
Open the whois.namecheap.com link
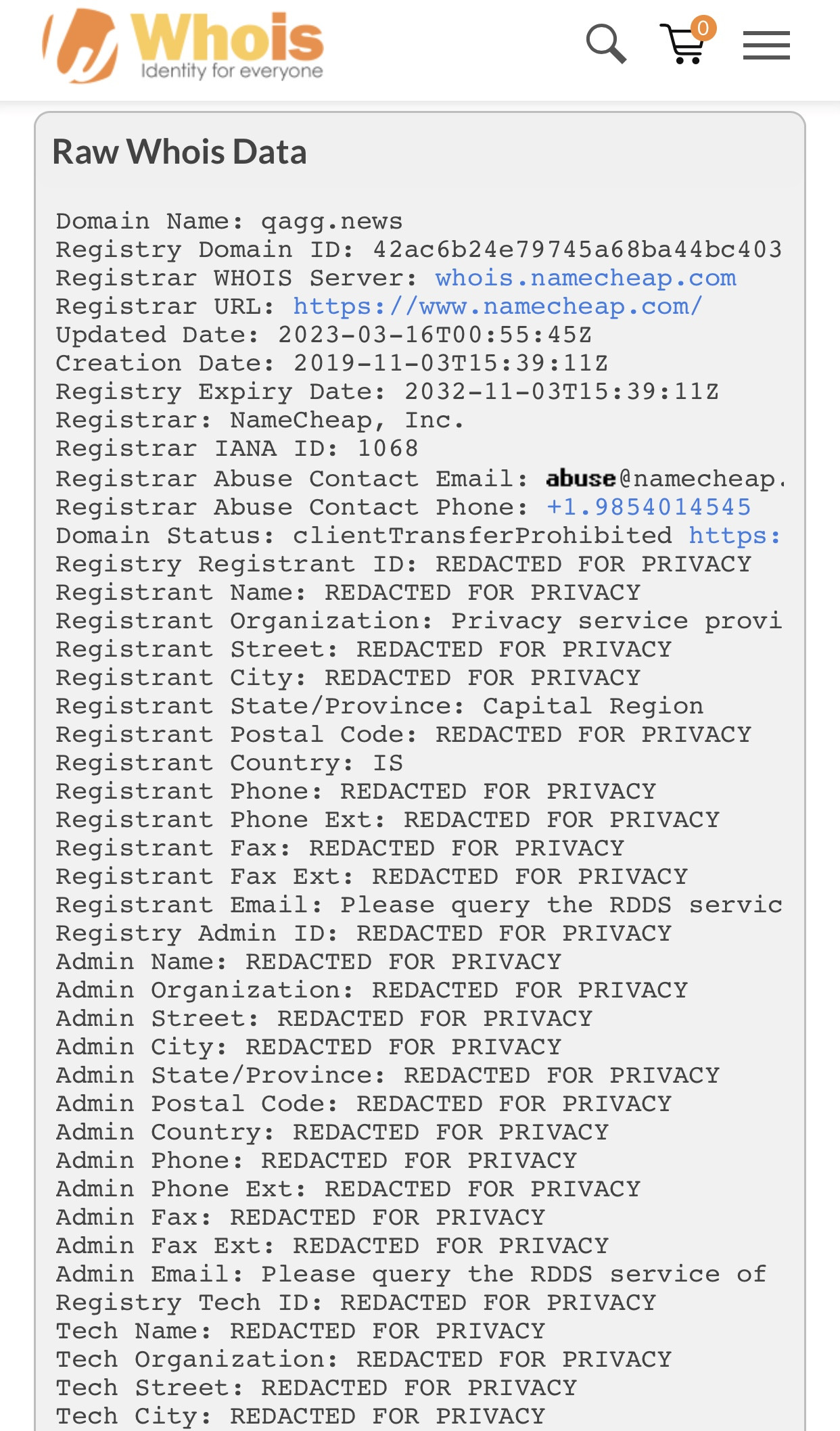[586, 278]
